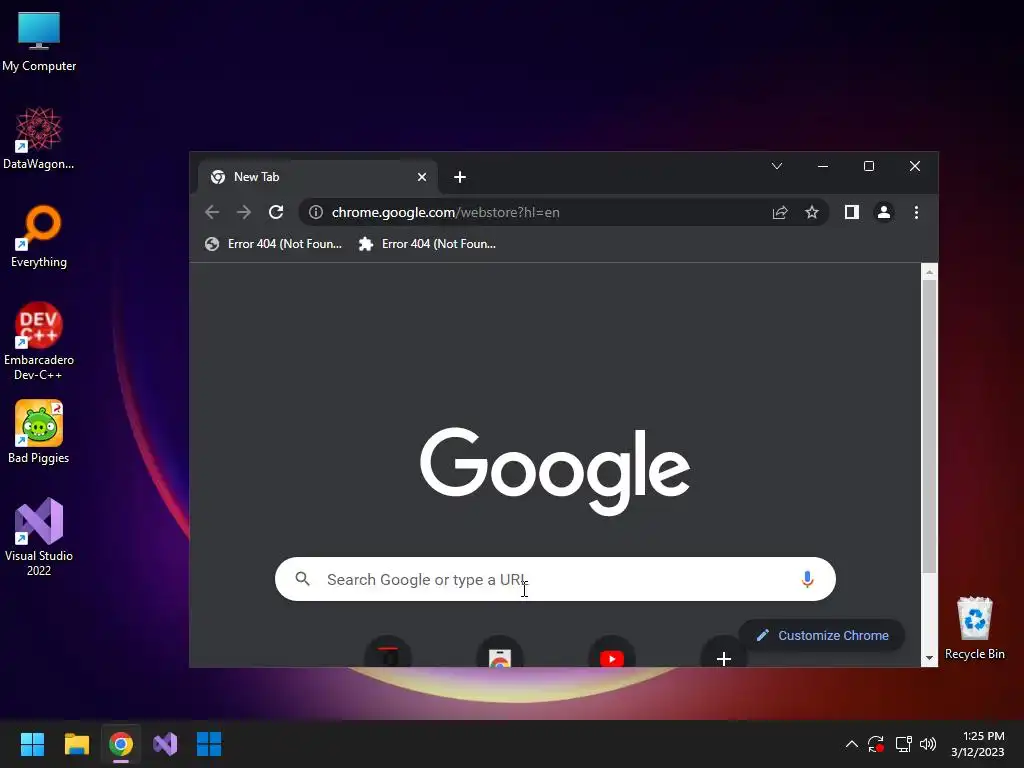1024x768 pixels.
Task: Click the magnifier icon in Google search box
Action: pos(302,579)
